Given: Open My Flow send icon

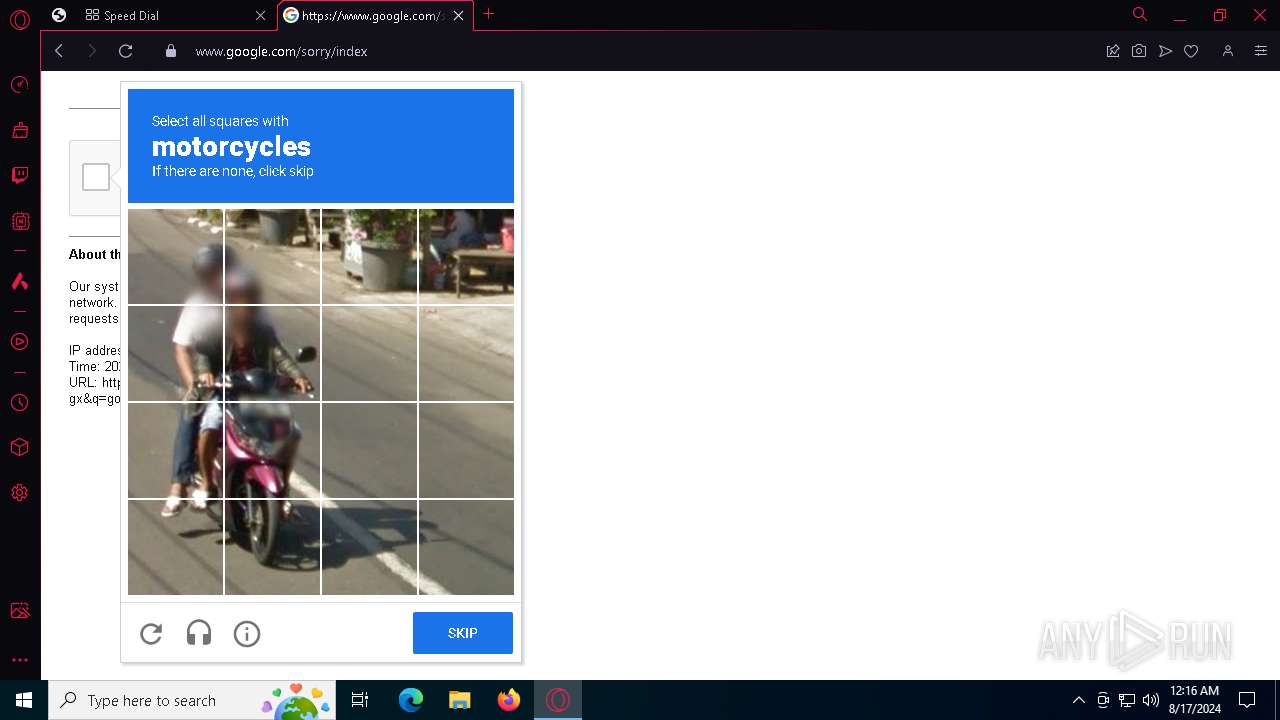Looking at the screenshot, I should click(x=1165, y=51).
